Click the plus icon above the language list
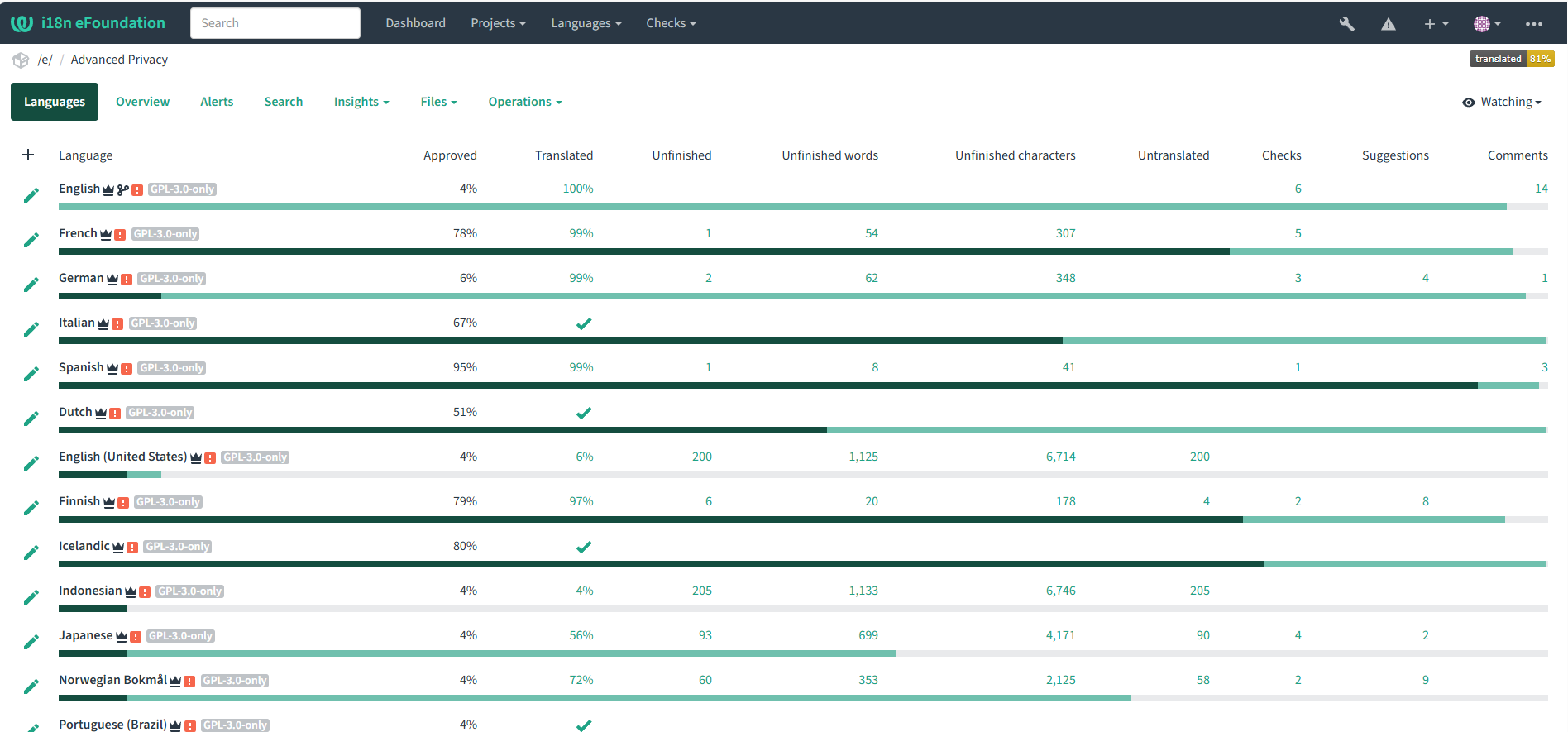Screen dimensions: 1568x732 (x=28, y=155)
